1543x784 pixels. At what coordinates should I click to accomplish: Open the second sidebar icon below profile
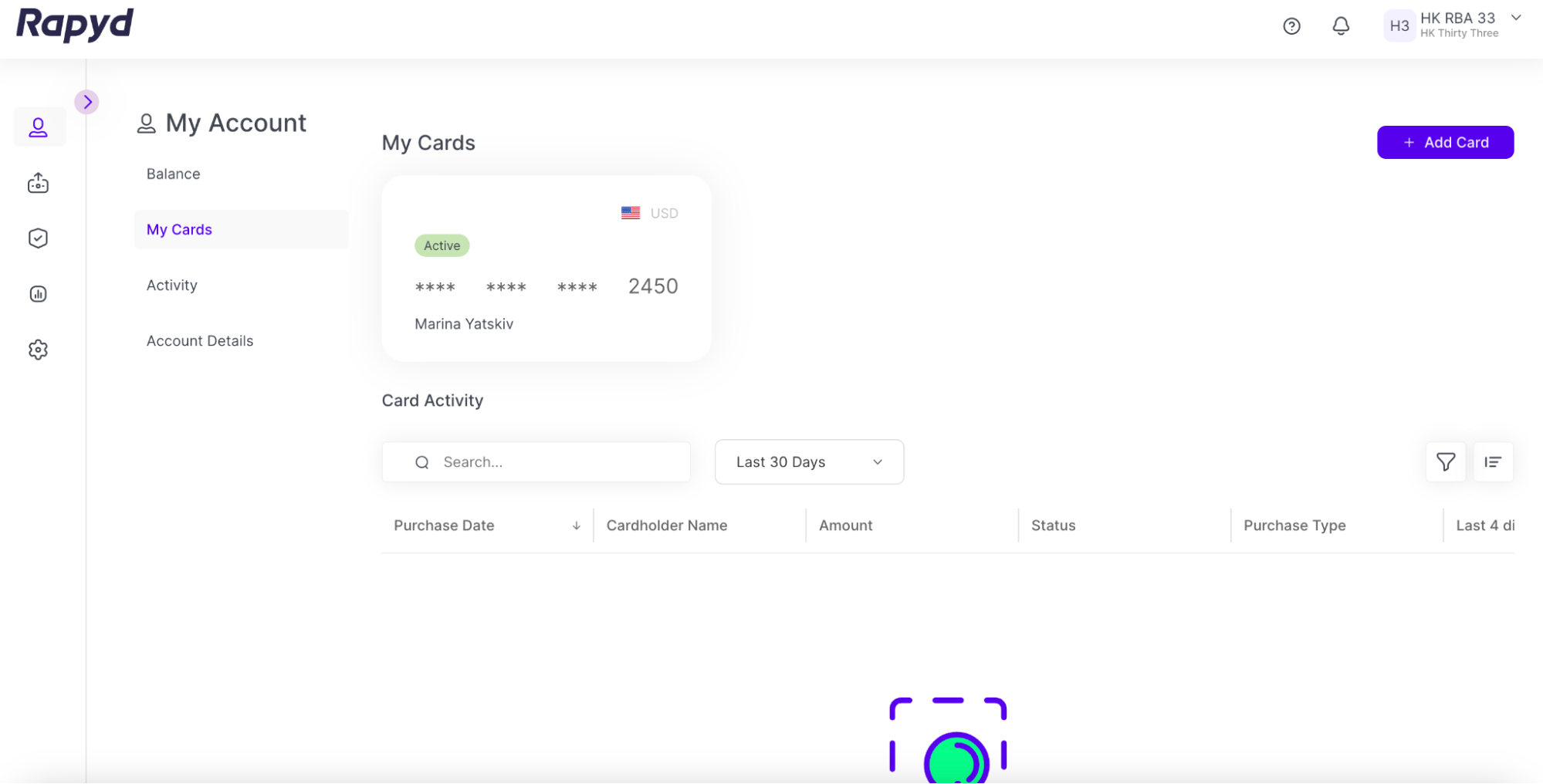39,184
